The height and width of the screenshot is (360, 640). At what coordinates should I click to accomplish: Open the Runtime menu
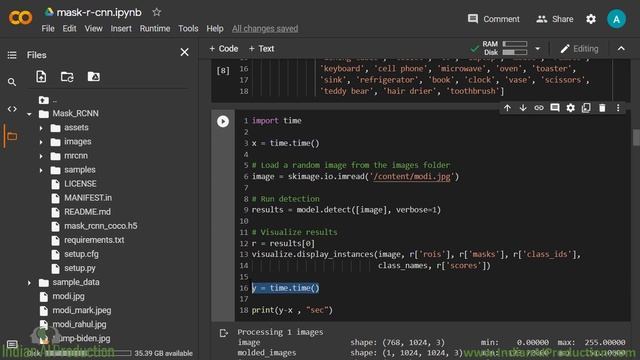[155, 29]
